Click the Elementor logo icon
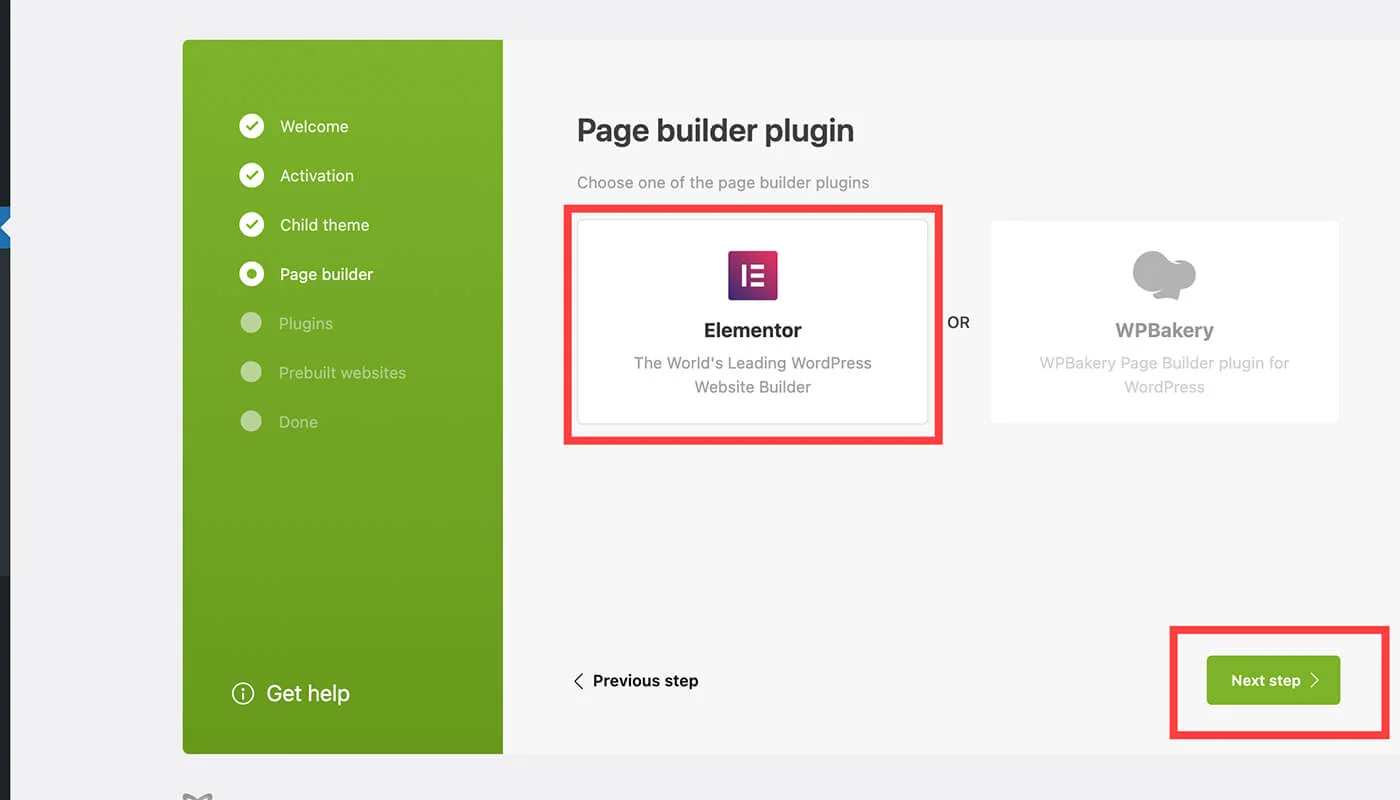The height and width of the screenshot is (800, 1400). (752, 276)
